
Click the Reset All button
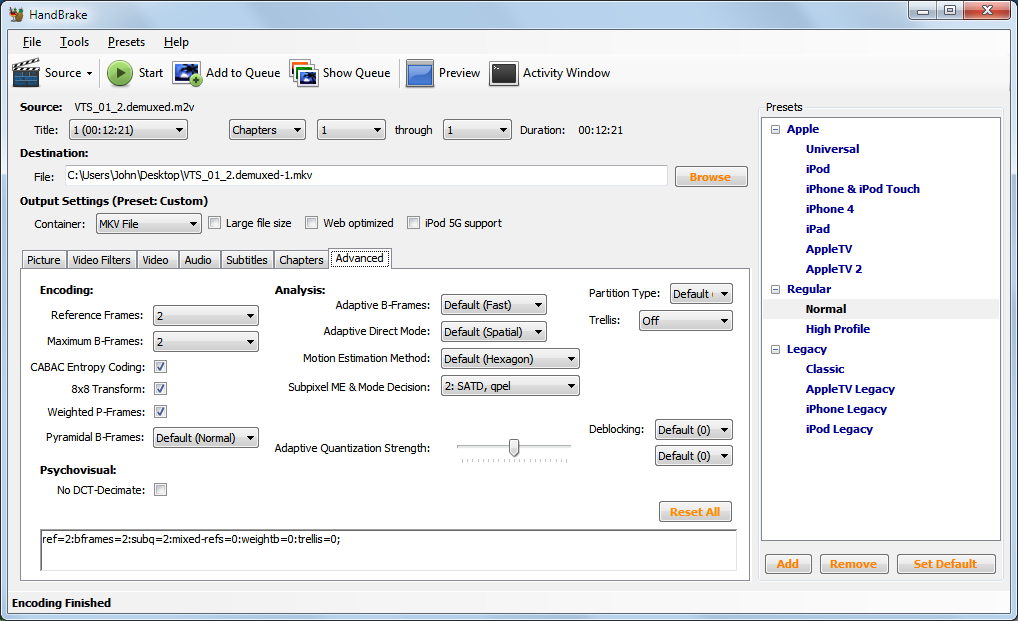pyautogui.click(x=695, y=511)
